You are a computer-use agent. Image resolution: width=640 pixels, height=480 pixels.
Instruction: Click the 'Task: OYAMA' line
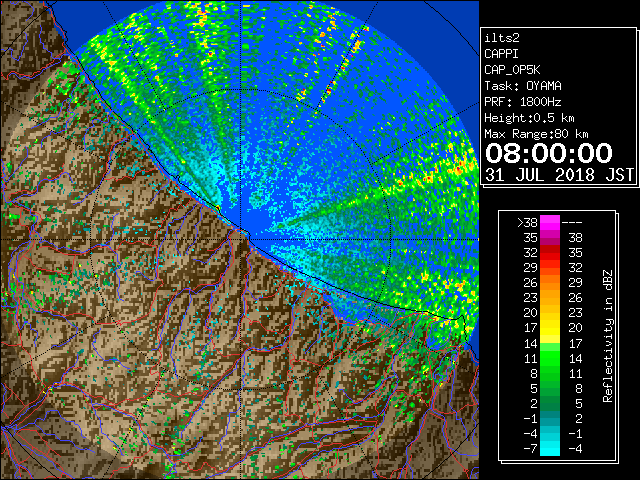point(523,86)
